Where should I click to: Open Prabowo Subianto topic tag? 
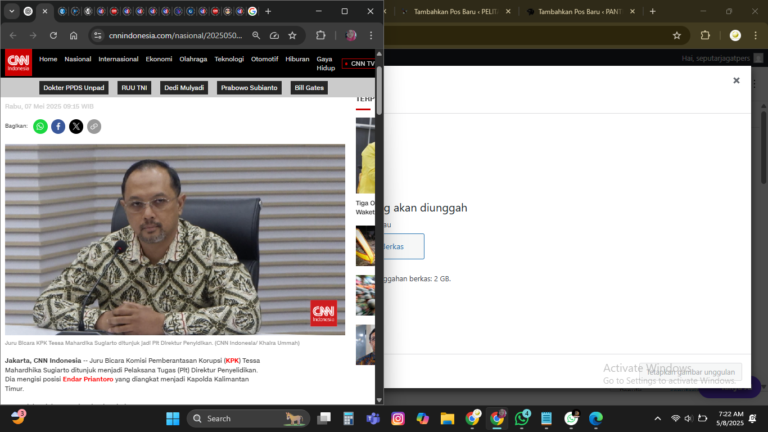[249, 88]
